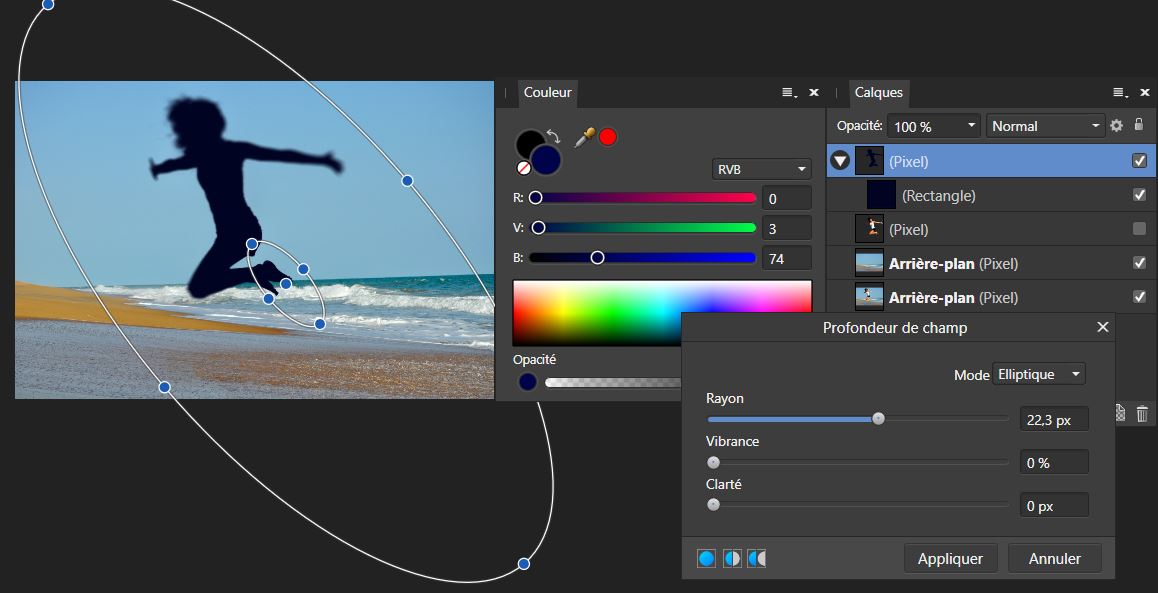Close the Couleur panel

click(x=814, y=92)
